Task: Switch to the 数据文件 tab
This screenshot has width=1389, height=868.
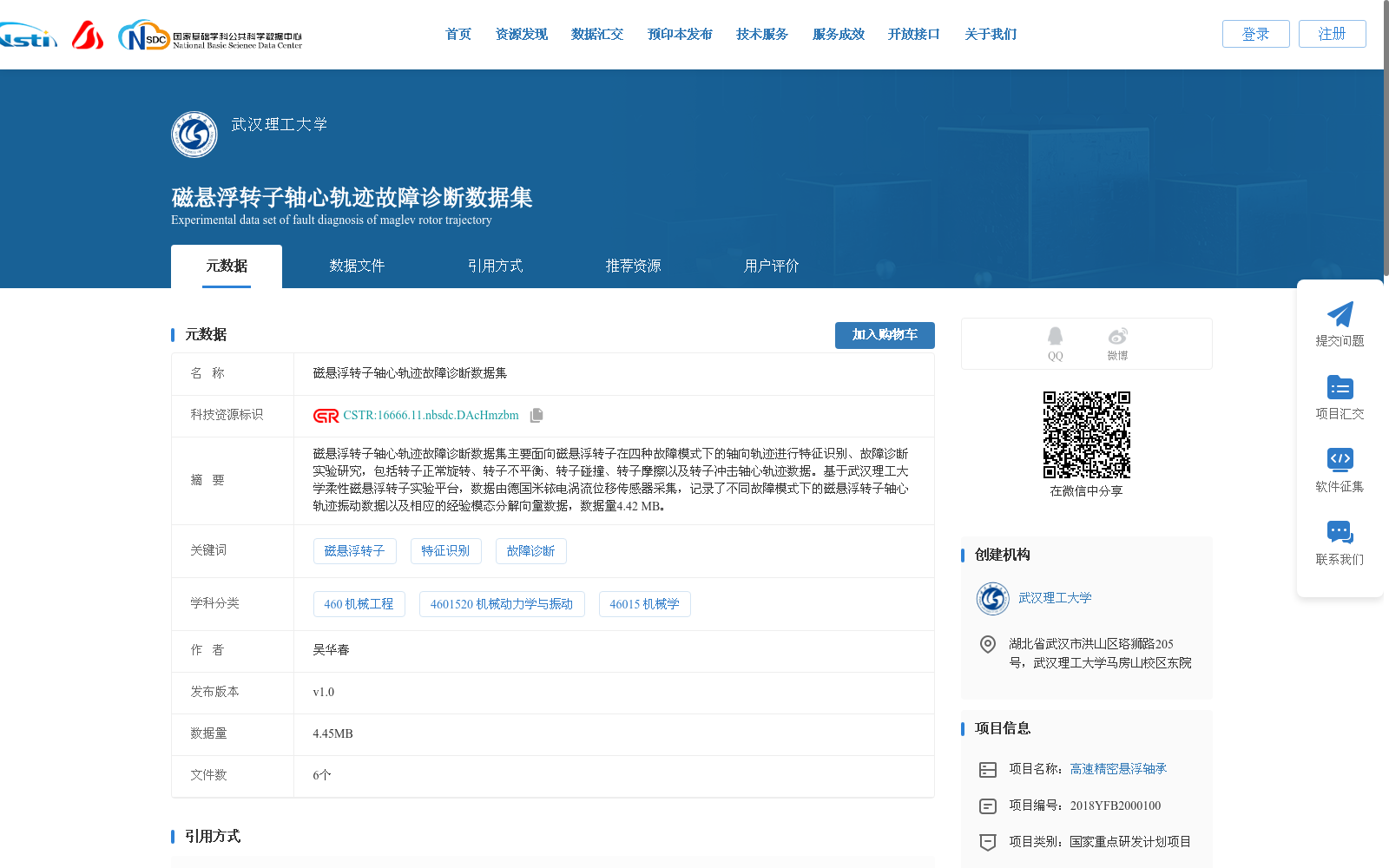Action: pyautogui.click(x=358, y=266)
